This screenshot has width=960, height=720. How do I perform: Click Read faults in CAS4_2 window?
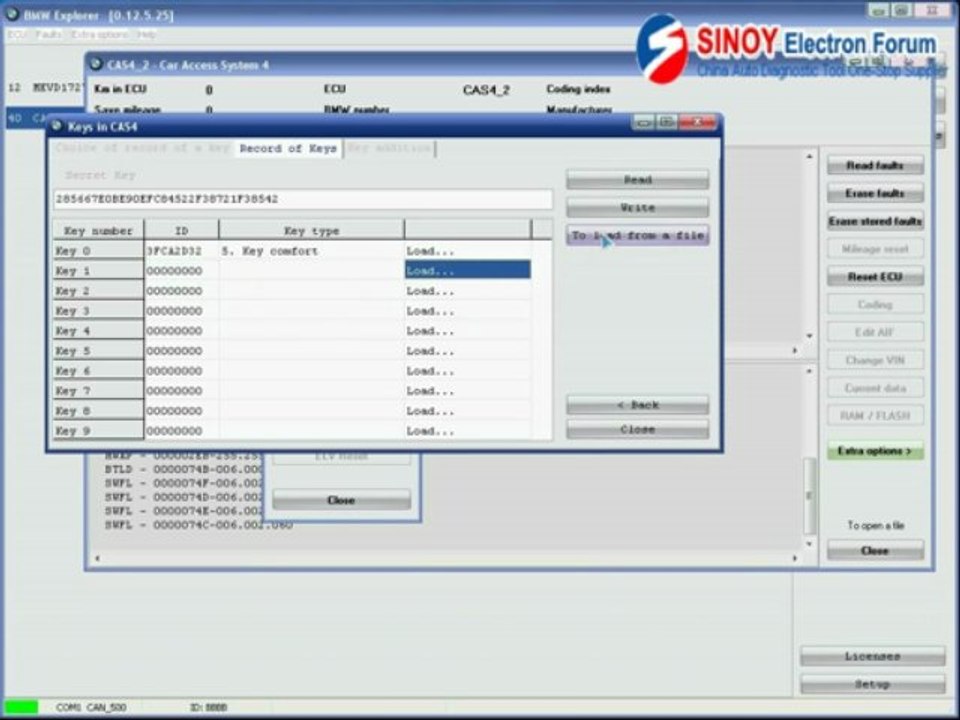875,165
